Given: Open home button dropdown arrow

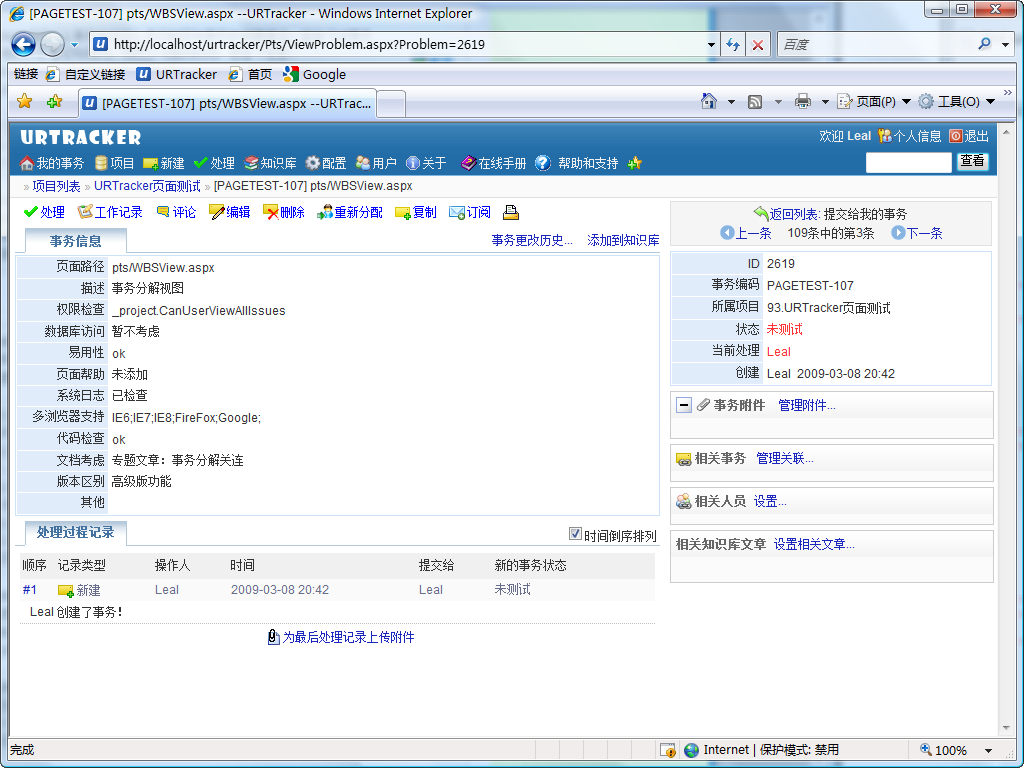Looking at the screenshot, I should pos(731,101).
